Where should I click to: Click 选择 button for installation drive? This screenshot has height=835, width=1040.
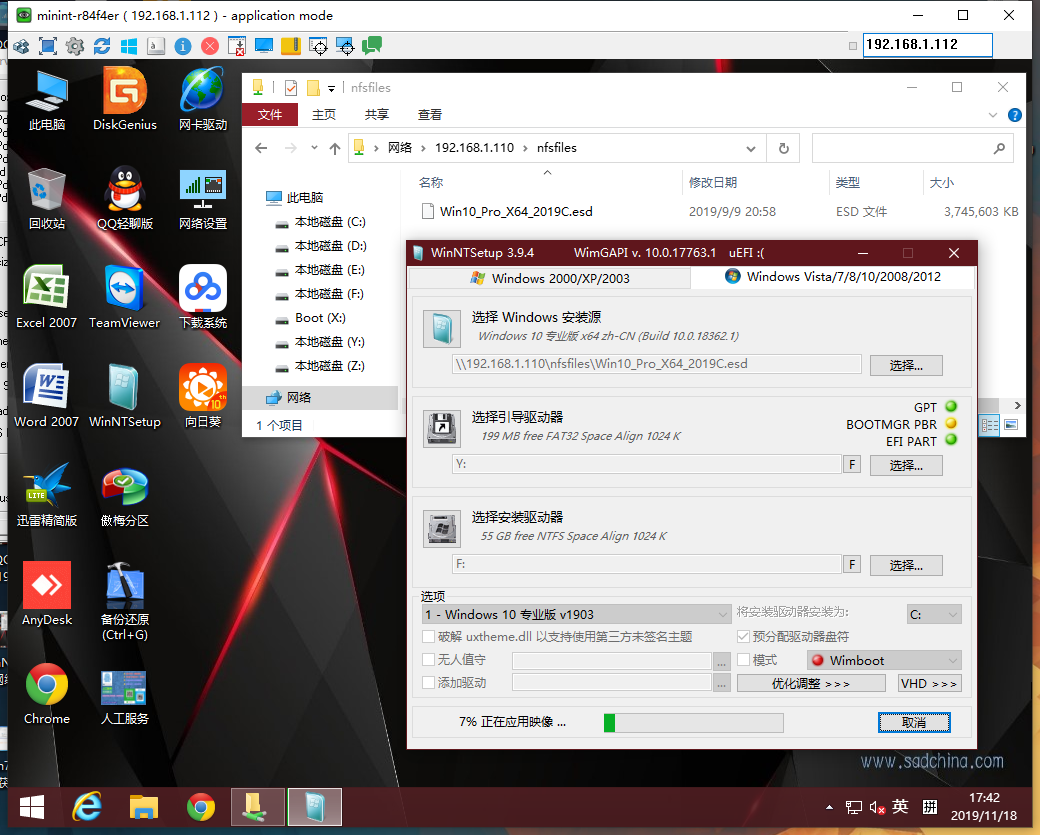click(x=906, y=565)
